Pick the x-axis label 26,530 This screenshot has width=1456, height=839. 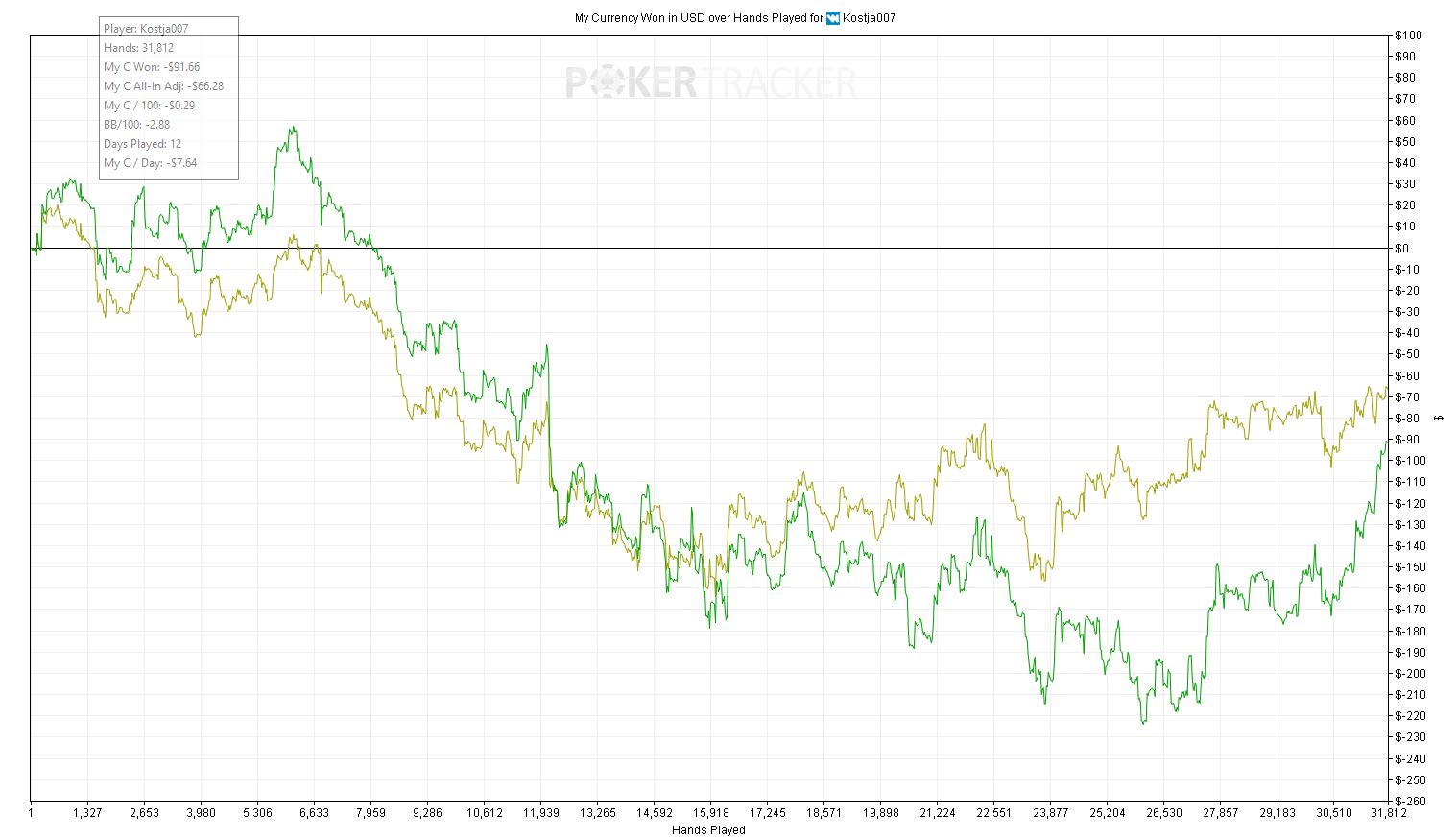[x=1163, y=813]
